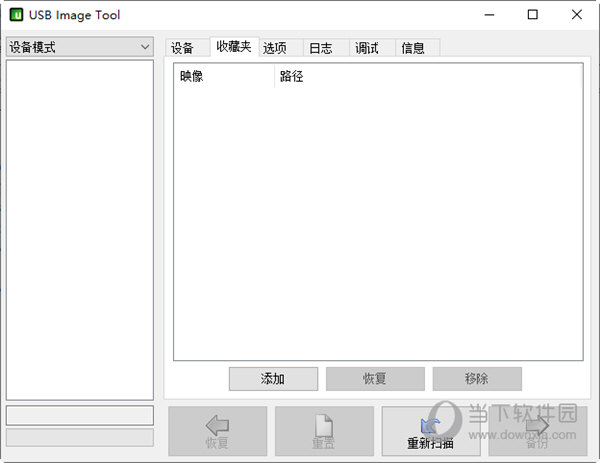Click the 恢复 button under favorites list
This screenshot has width=600, height=463.
(375, 379)
